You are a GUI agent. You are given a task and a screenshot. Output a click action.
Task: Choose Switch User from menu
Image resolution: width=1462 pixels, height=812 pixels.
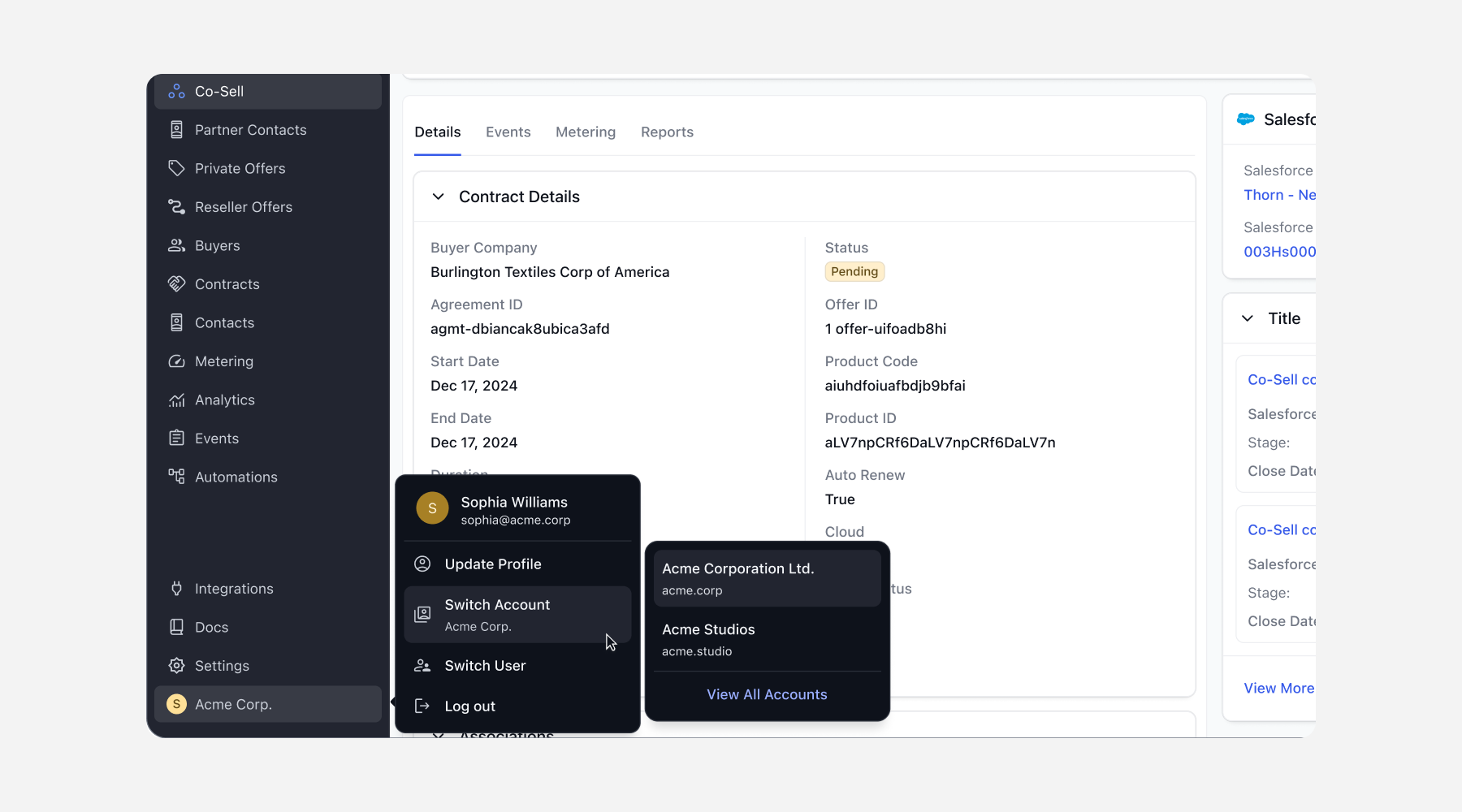[x=517, y=666]
